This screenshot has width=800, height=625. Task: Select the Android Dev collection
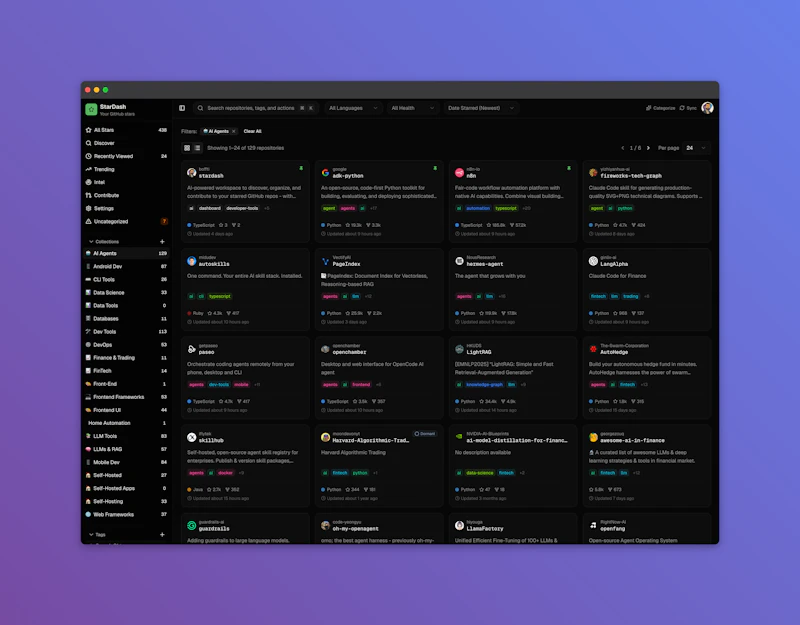126,266
